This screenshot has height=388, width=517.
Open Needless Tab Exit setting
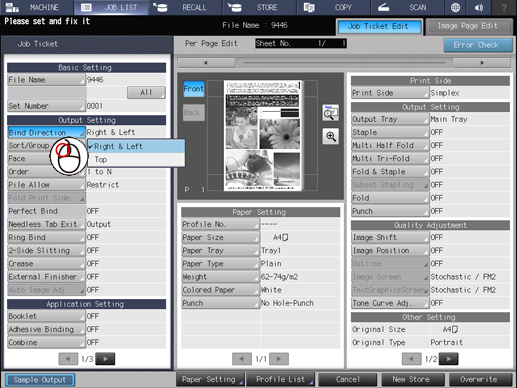[x=46, y=224]
